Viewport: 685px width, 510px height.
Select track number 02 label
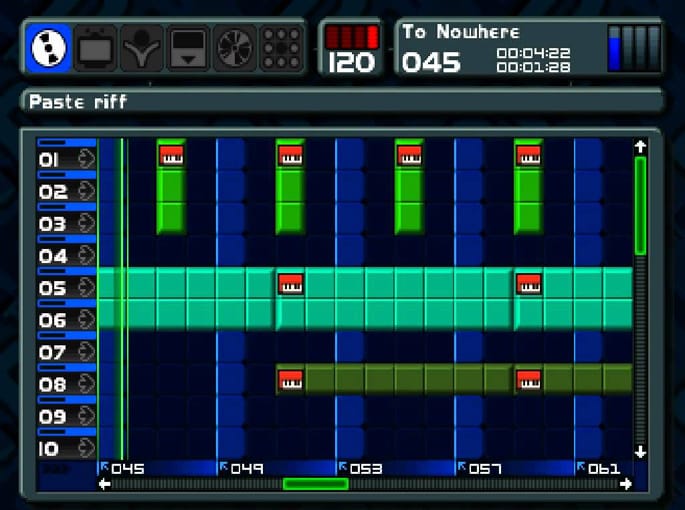click(x=53, y=192)
